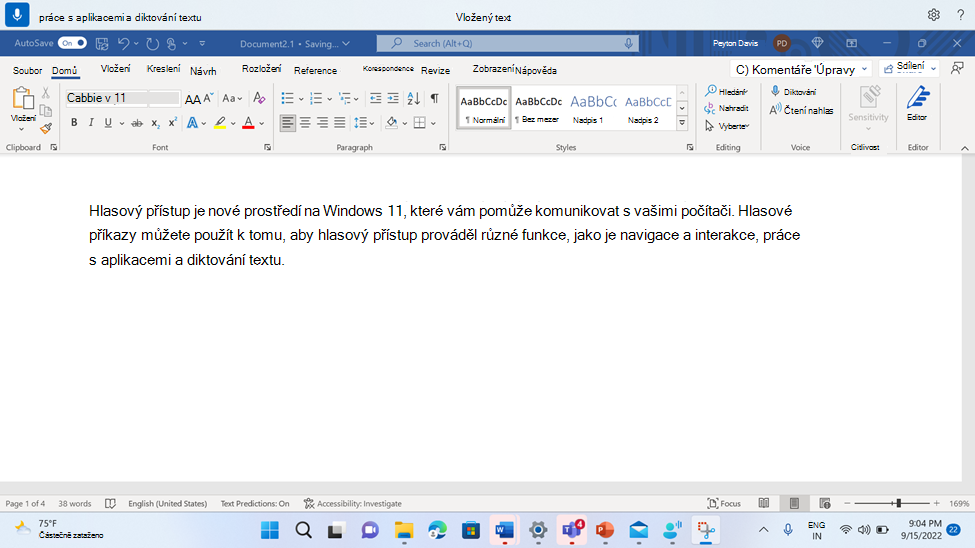This screenshot has height=548, width=975.
Task: Open the Návrh tab
Action: pyautogui.click(x=203, y=71)
